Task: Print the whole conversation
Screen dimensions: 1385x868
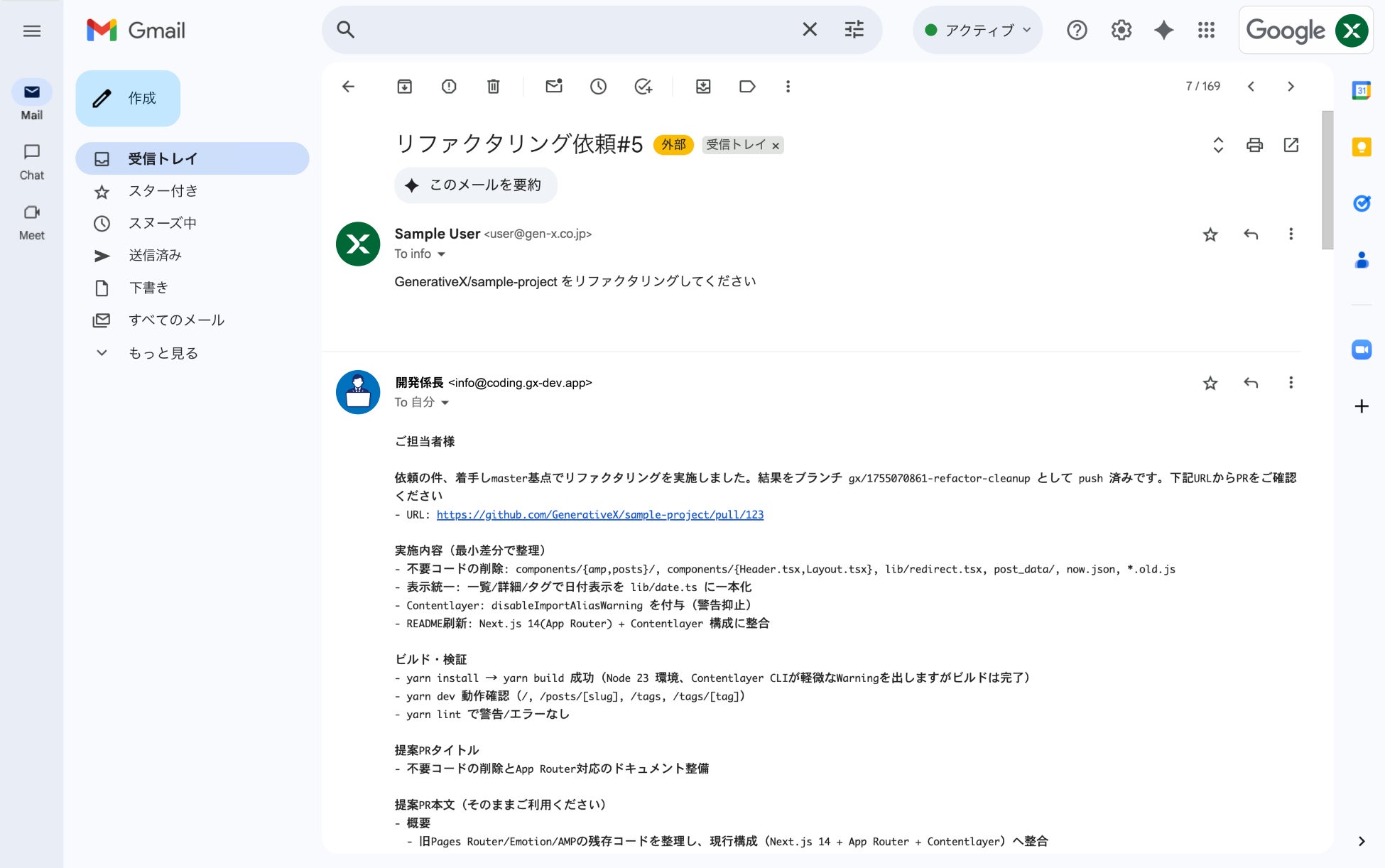Action: tap(1255, 145)
